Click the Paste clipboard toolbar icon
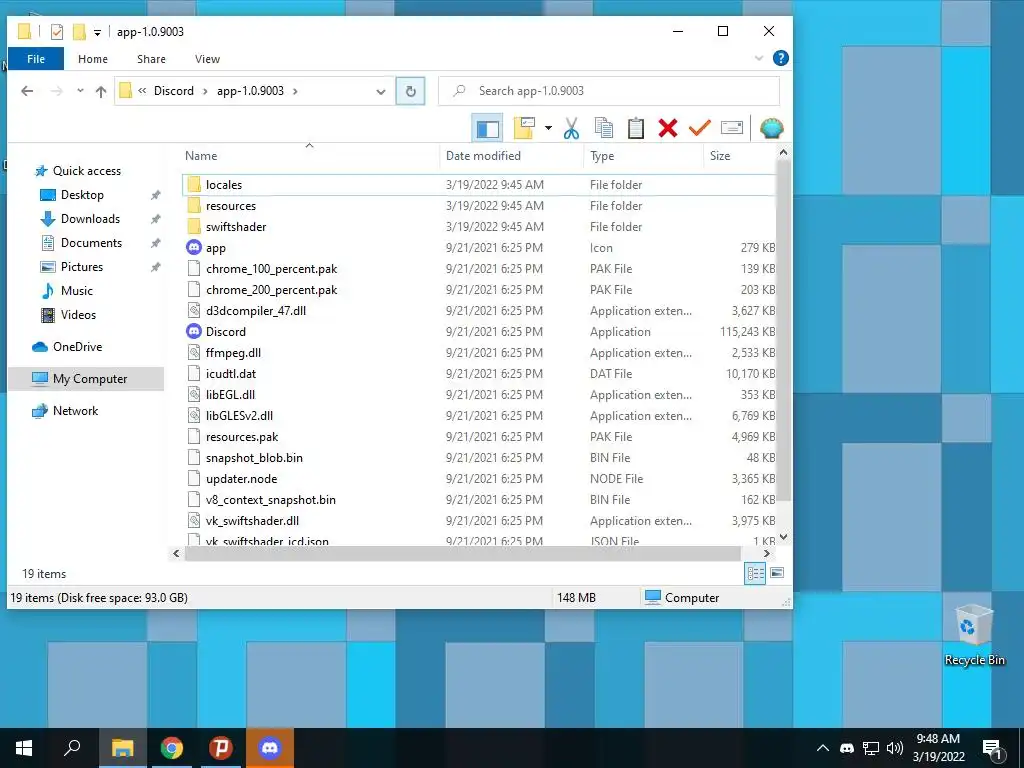Screen dimensions: 1024x768 point(636,128)
